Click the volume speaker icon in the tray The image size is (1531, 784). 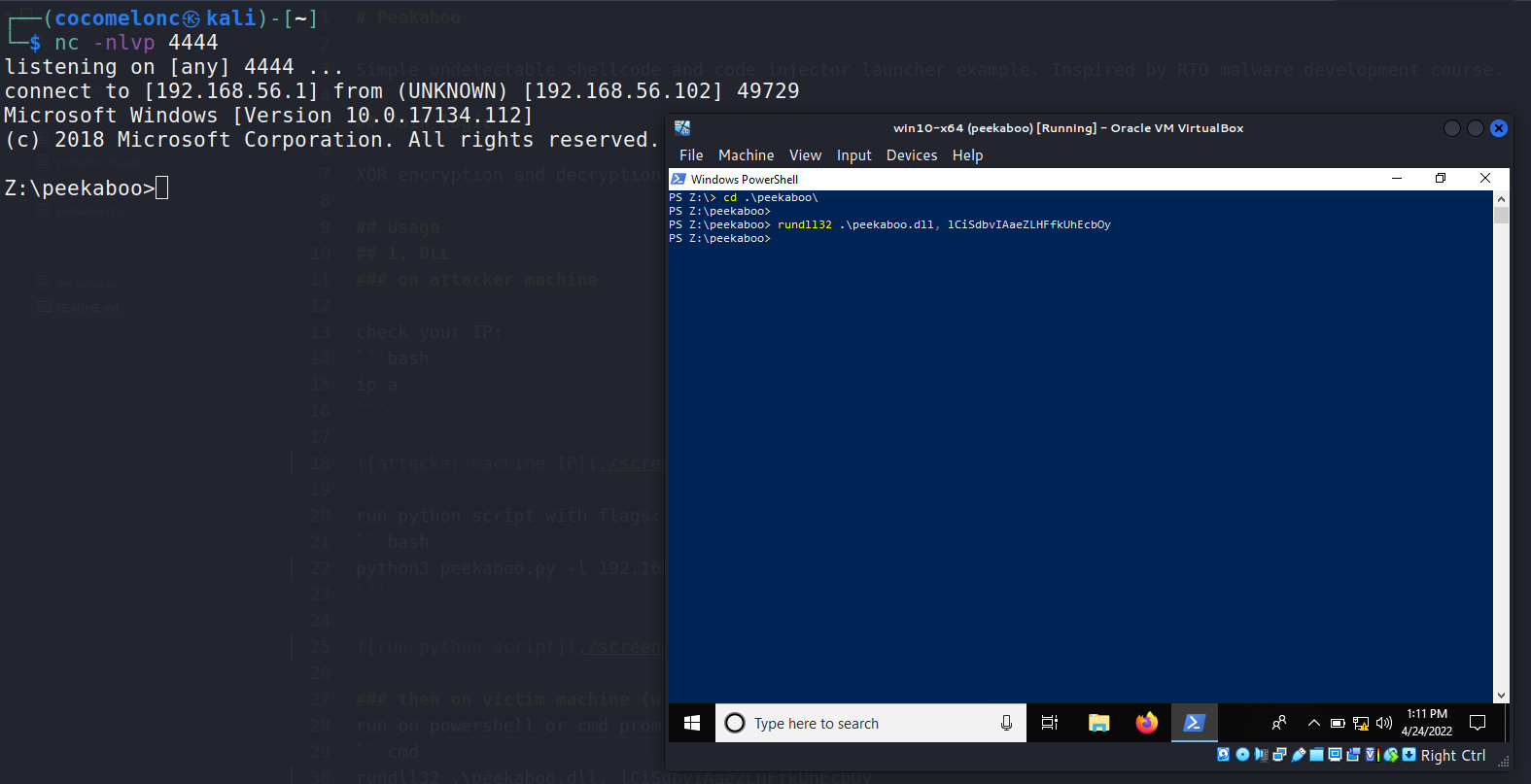click(x=1384, y=724)
